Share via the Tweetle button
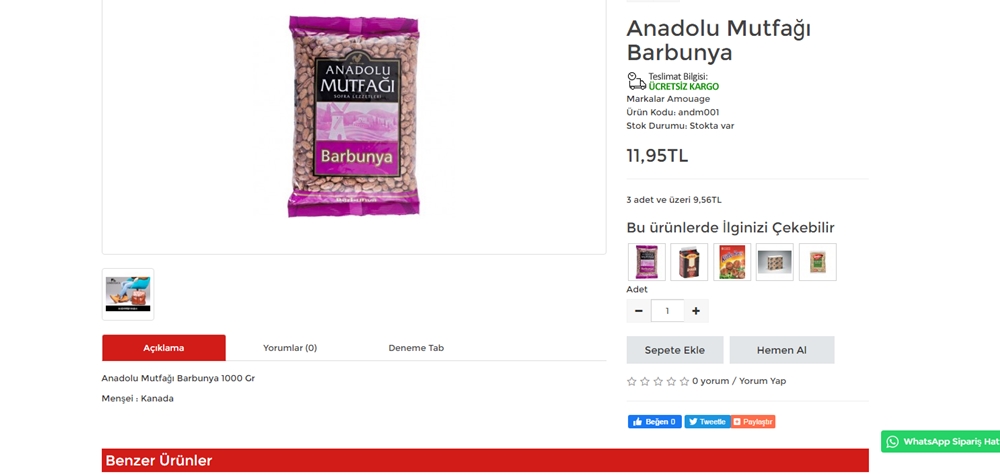 click(707, 422)
